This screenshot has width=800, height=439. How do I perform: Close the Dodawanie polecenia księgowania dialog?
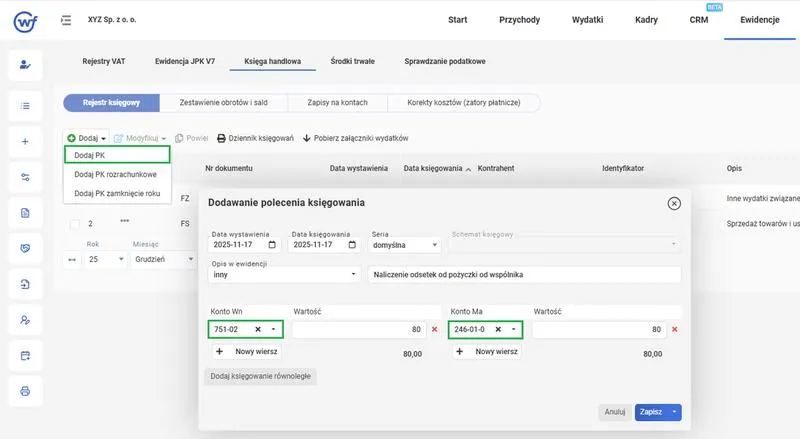click(674, 203)
